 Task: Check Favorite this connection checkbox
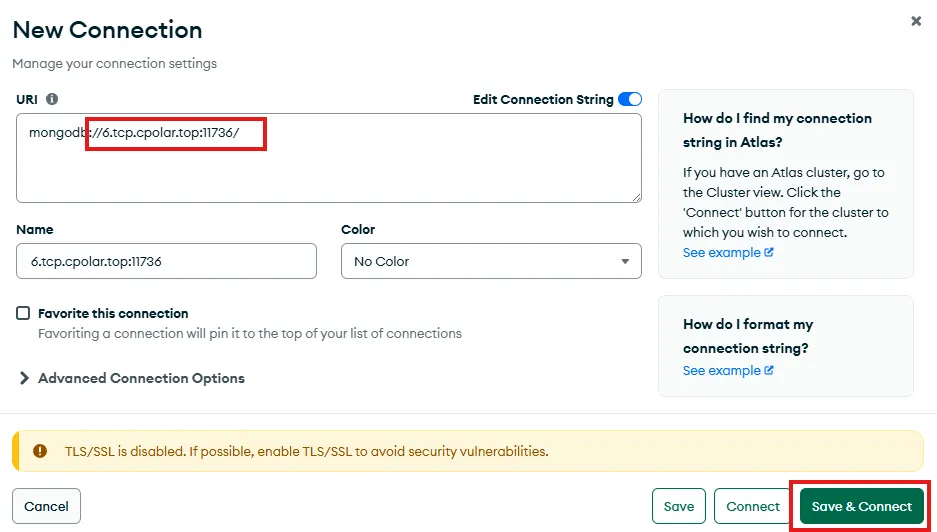[23, 313]
